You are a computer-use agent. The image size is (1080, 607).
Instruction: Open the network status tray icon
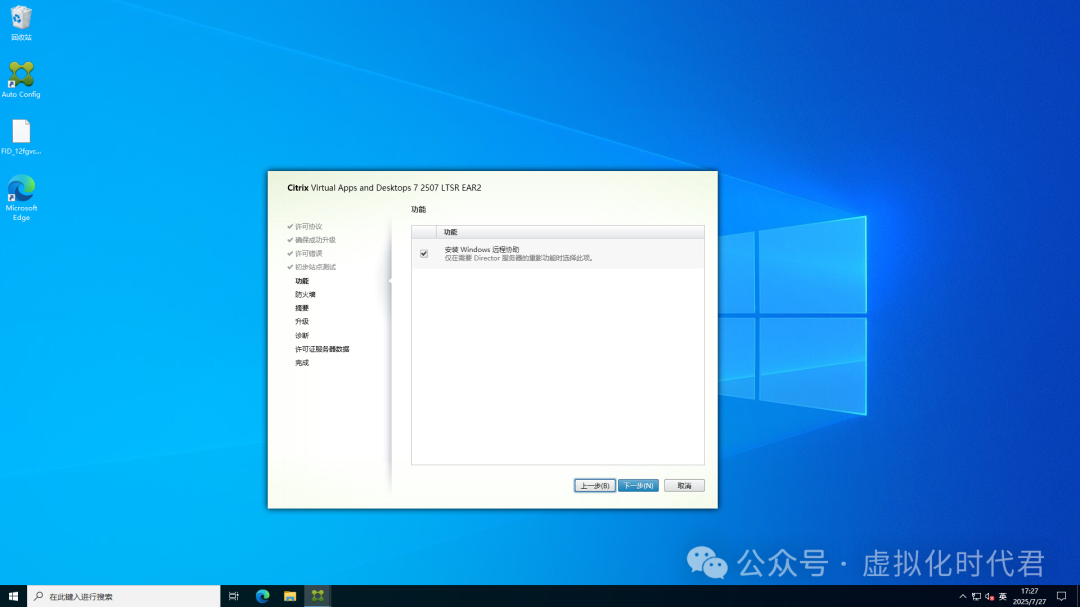tap(976, 597)
